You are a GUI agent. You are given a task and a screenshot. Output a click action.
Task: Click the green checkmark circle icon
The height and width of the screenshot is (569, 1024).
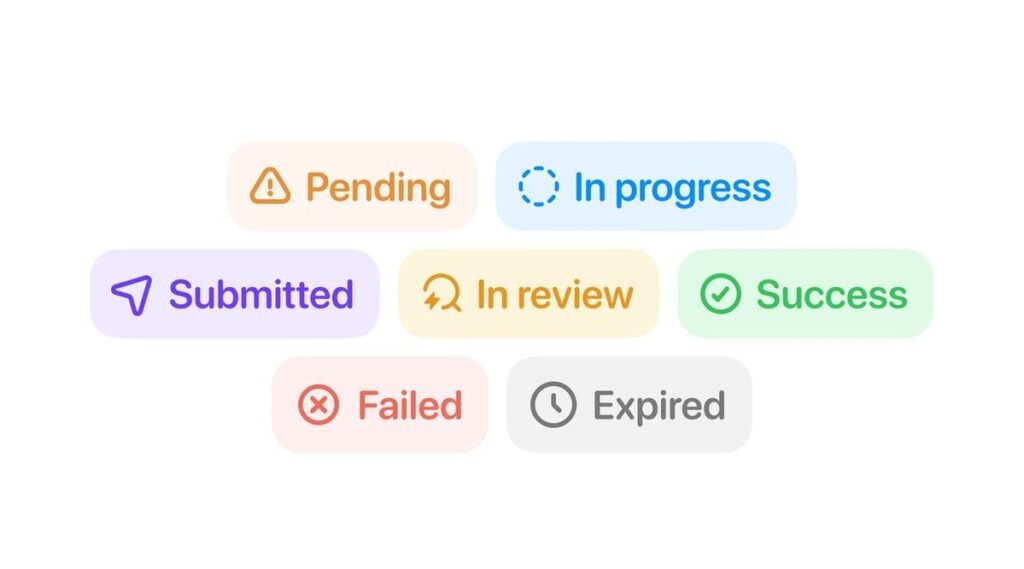pyautogui.click(x=720, y=294)
